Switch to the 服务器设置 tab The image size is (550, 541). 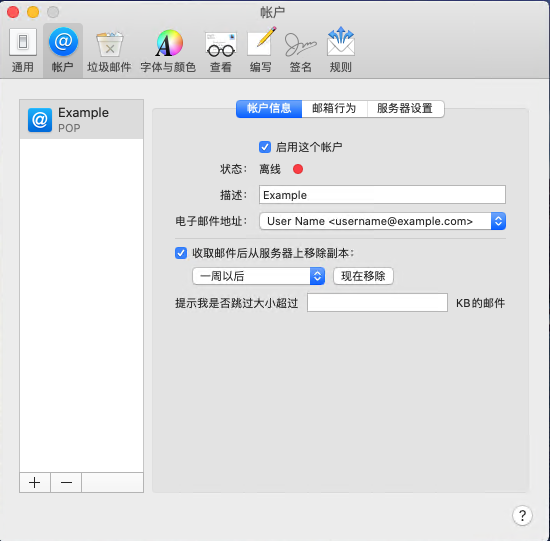(405, 108)
